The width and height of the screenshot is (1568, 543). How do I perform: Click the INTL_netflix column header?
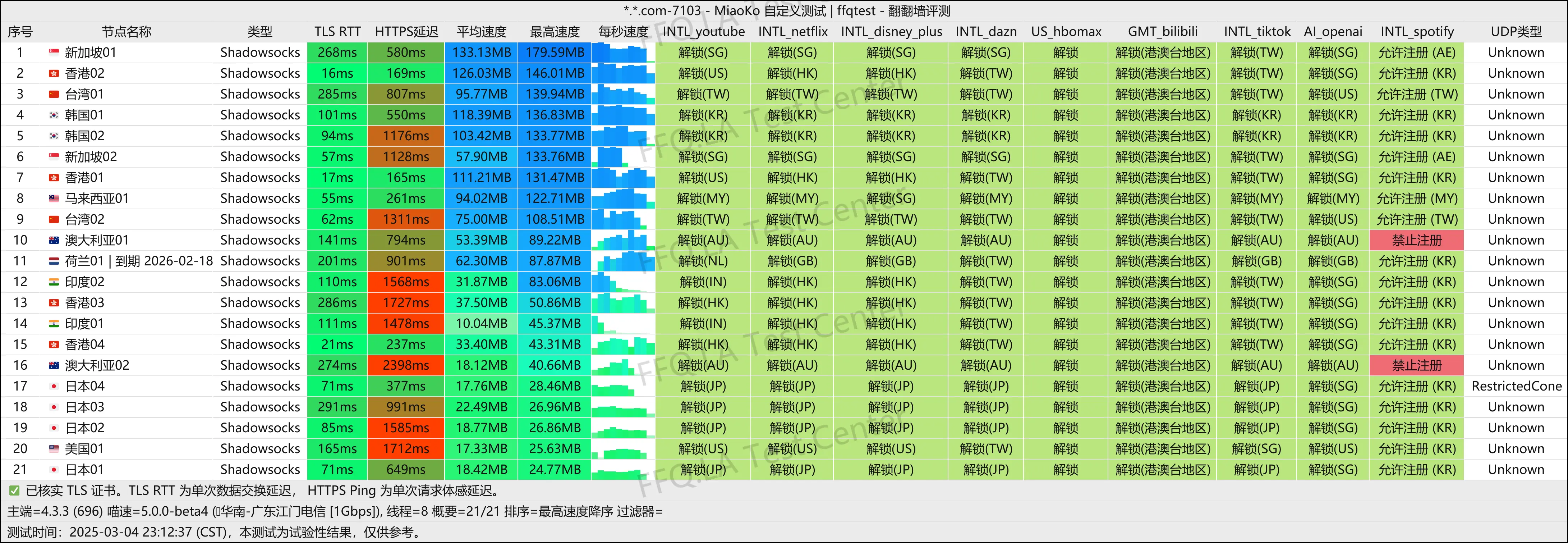(x=792, y=32)
